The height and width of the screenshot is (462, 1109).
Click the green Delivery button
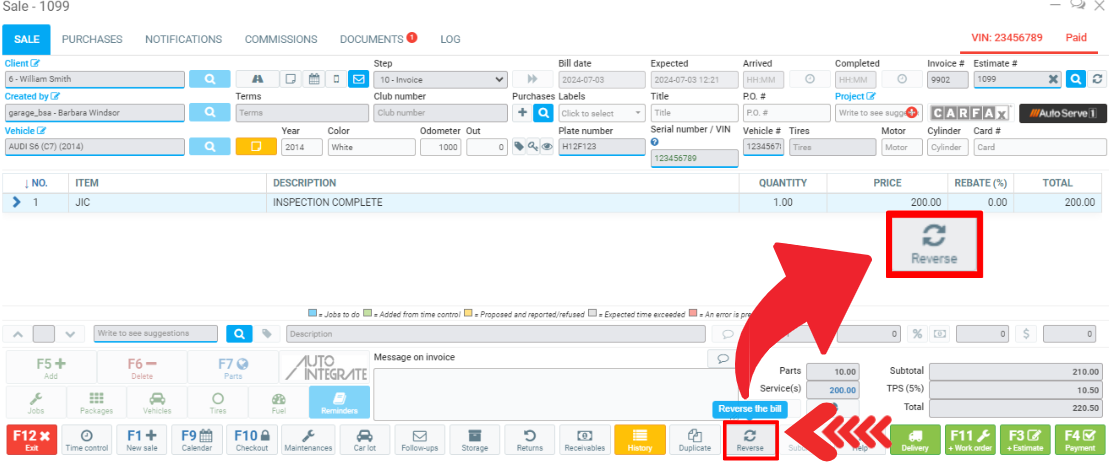914,441
